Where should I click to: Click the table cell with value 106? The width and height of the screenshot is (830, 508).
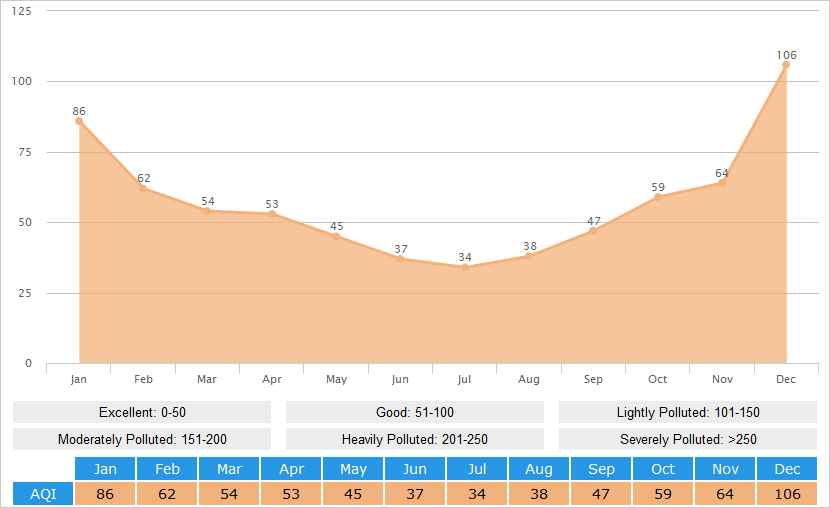pos(787,494)
